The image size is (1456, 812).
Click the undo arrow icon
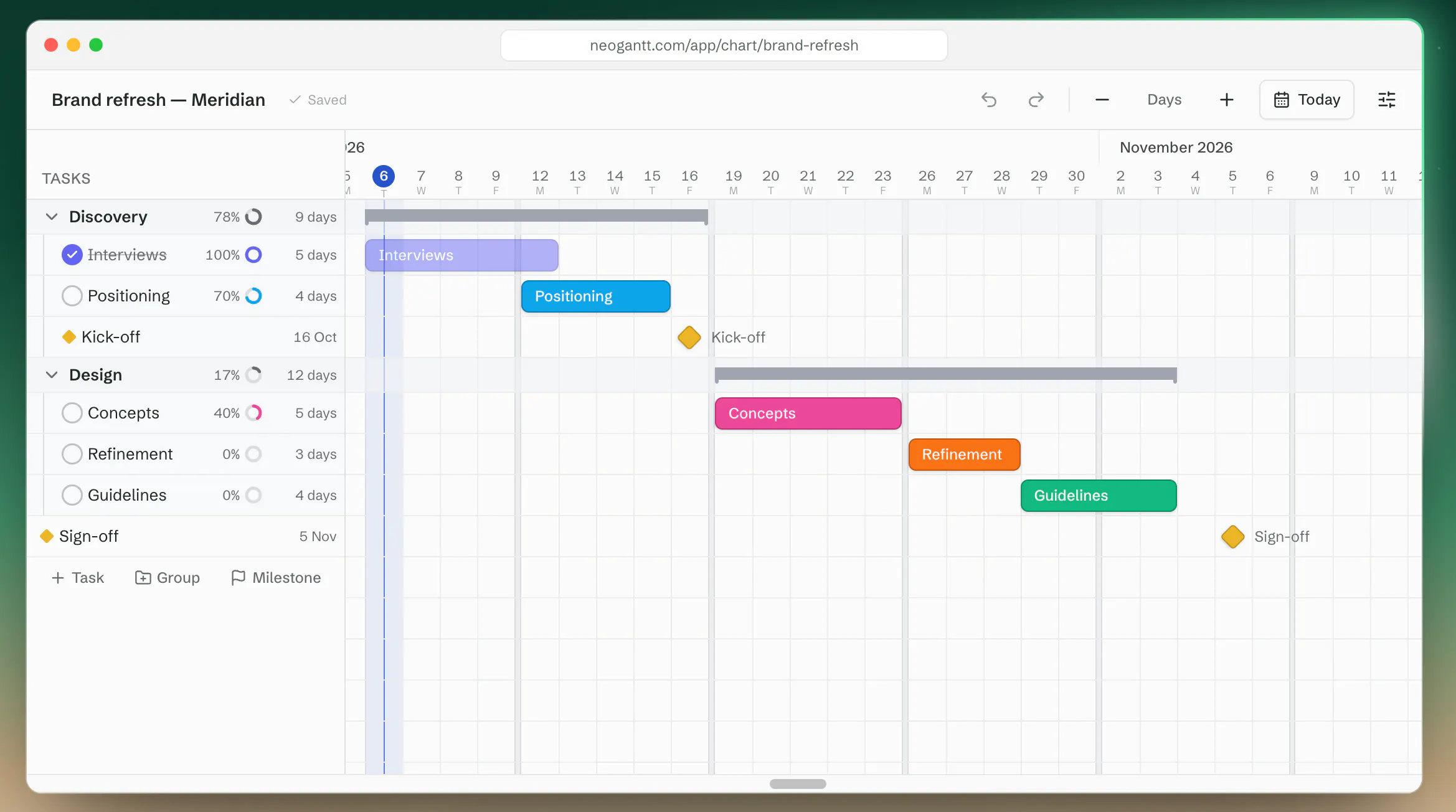tap(989, 100)
